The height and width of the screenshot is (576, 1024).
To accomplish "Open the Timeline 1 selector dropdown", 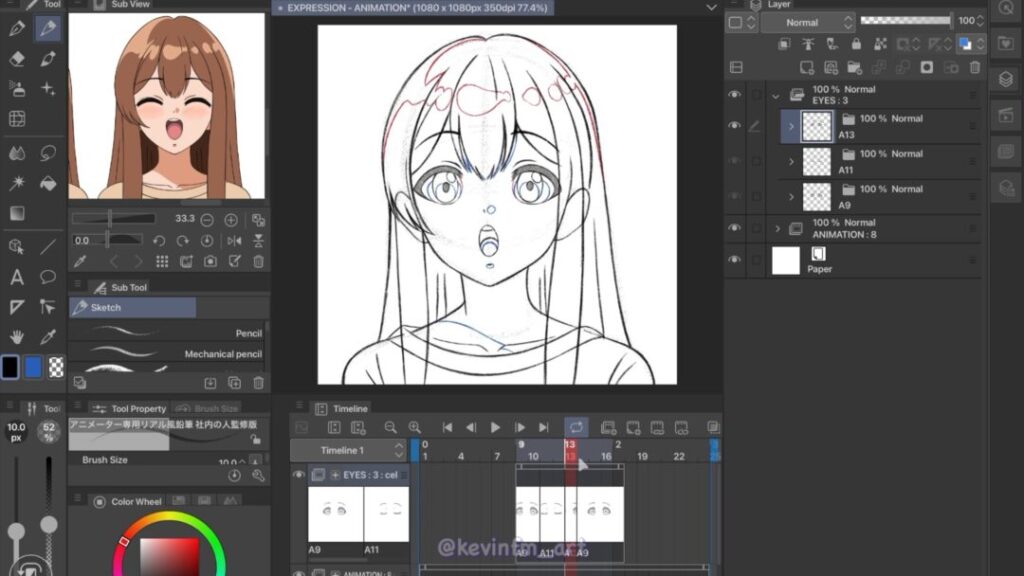I will coord(349,451).
